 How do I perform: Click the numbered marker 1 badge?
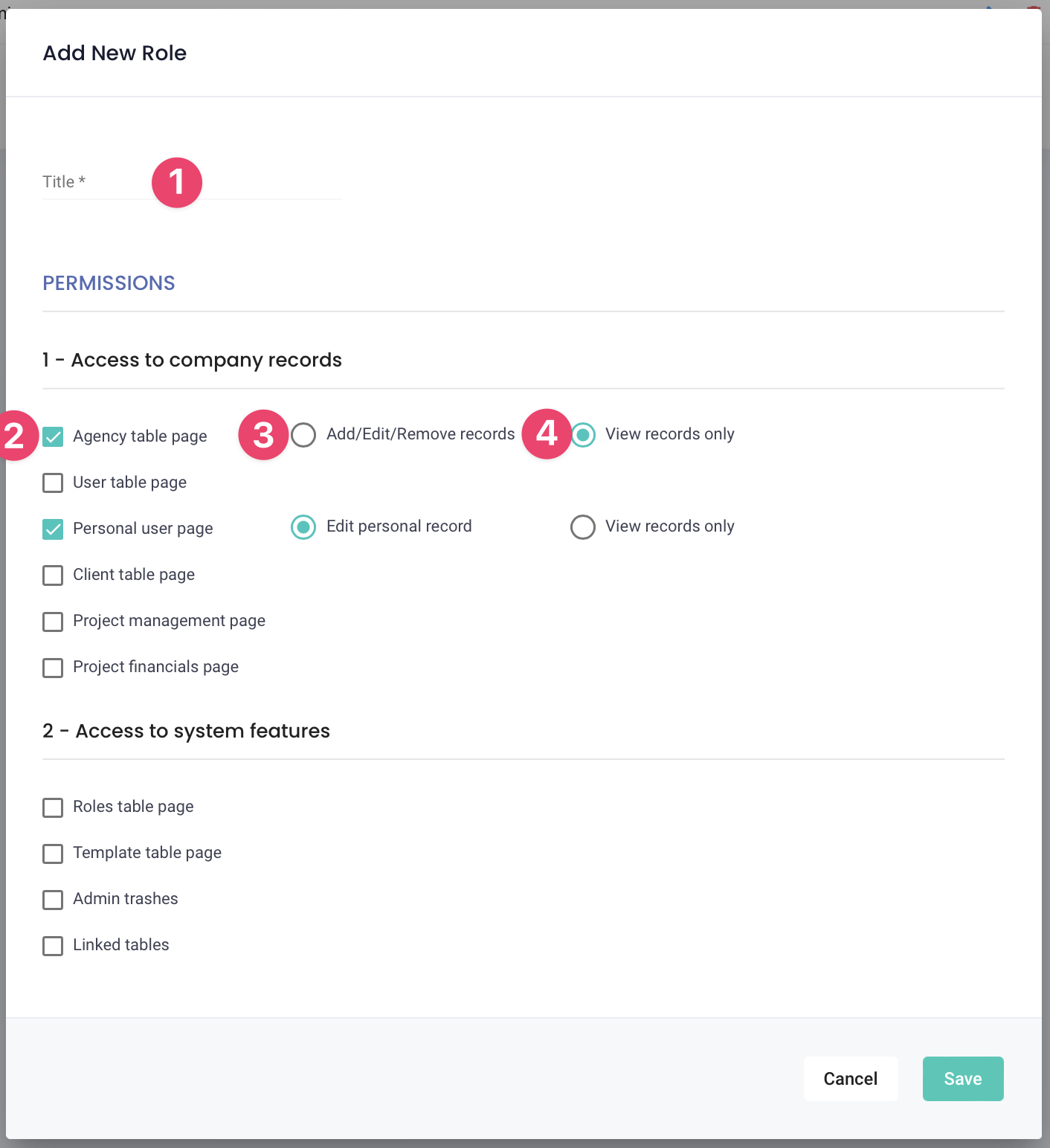[x=177, y=183]
